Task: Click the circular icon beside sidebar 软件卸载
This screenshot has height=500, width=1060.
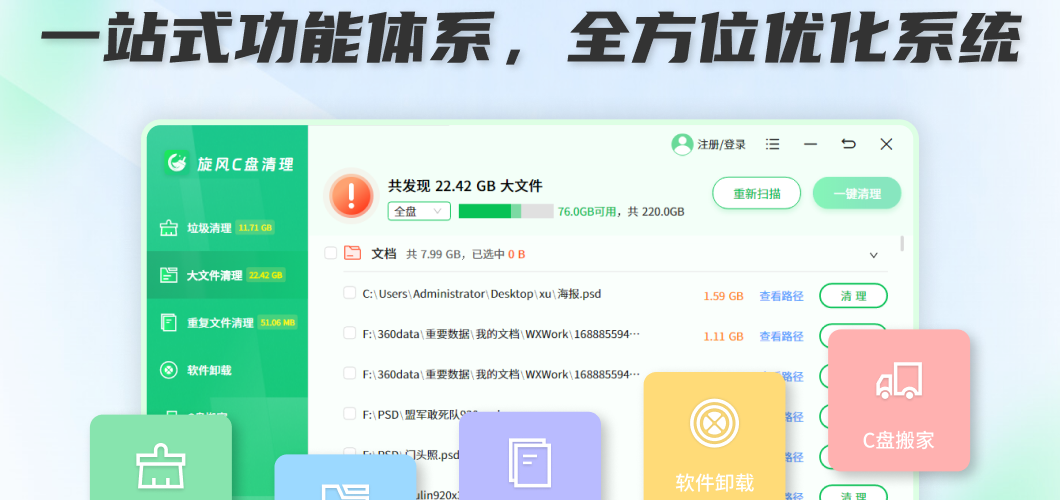Action: (168, 370)
